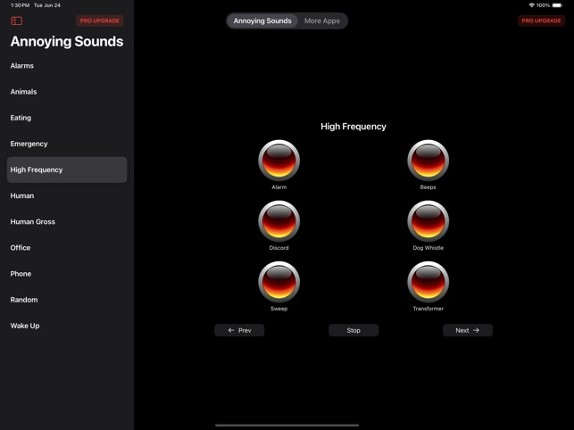Tap the time in the status bar
Viewport: 574px width, 430px height.
pyautogui.click(x=20, y=5)
